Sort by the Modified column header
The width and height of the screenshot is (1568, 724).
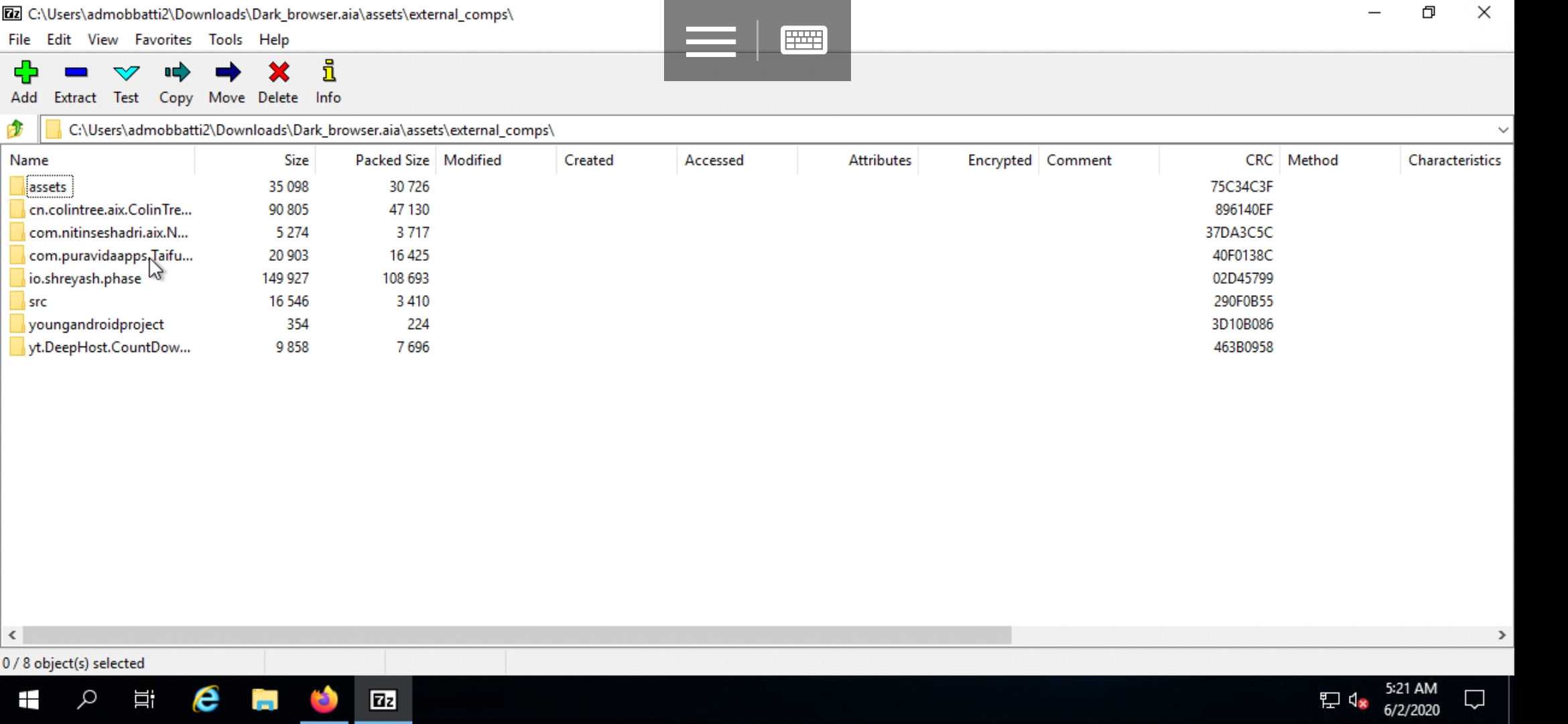pyautogui.click(x=497, y=160)
